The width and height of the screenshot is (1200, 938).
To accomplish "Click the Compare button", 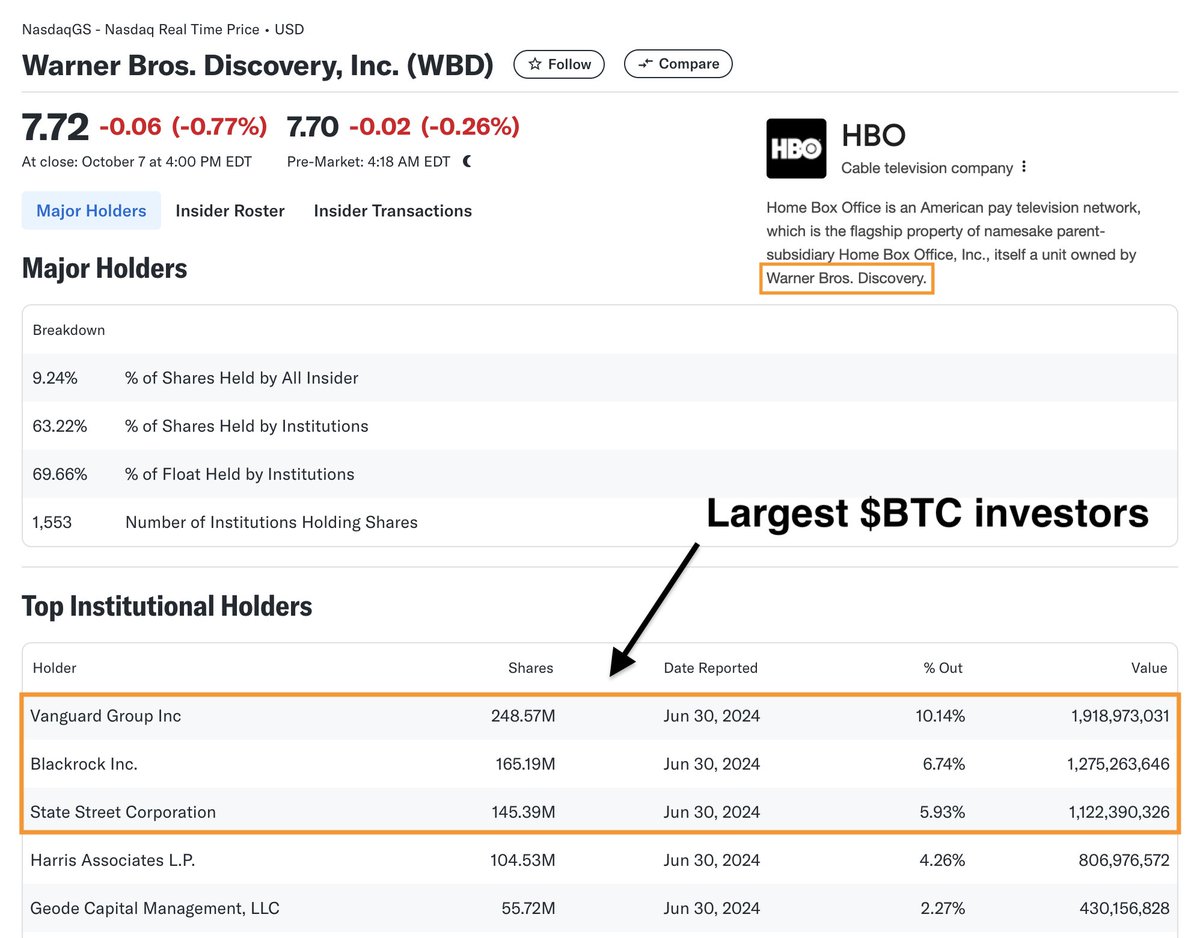I will coord(678,64).
